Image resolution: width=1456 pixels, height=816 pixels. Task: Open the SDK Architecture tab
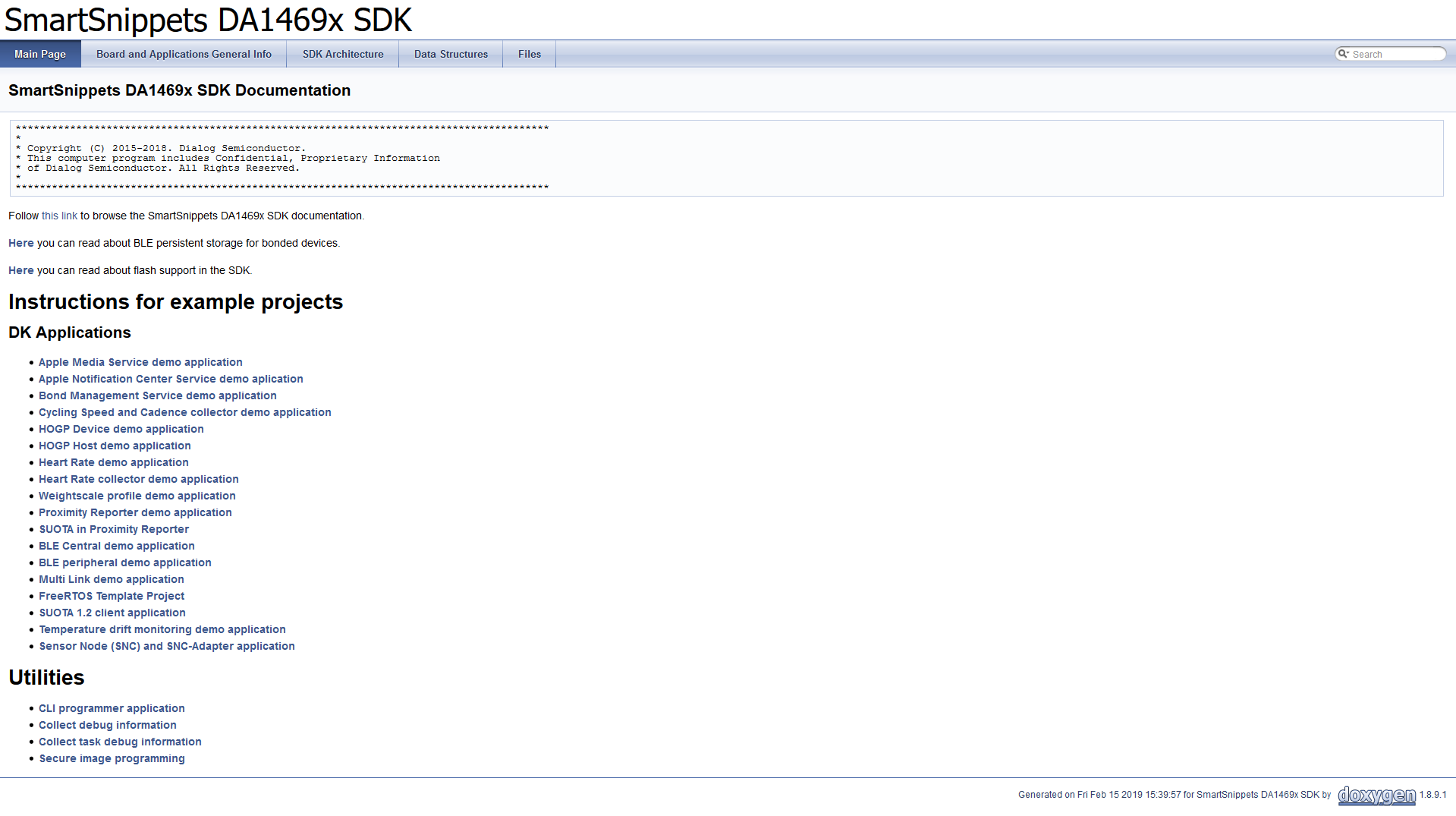coord(343,54)
